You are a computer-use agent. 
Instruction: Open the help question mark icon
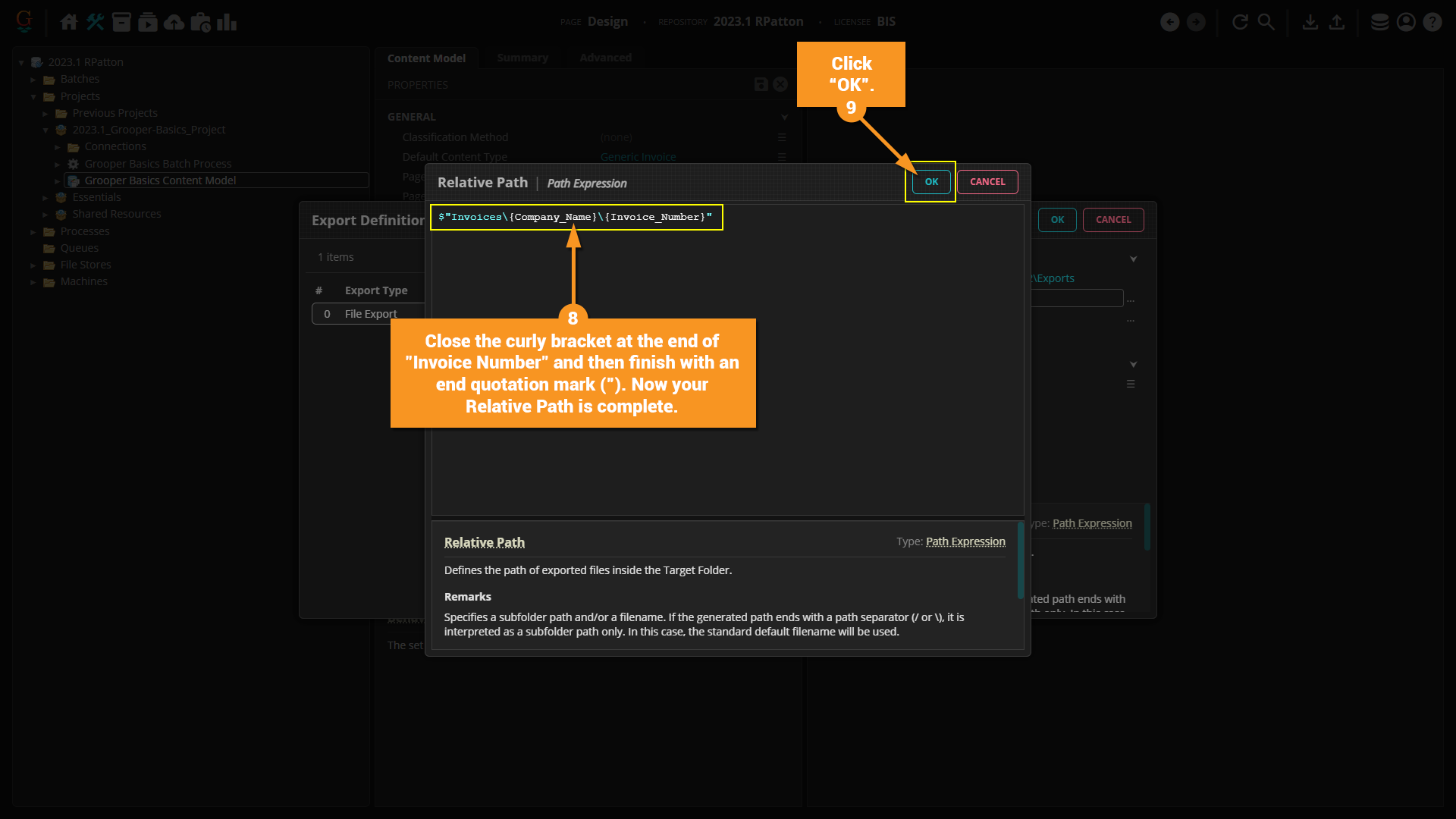coord(1432,22)
